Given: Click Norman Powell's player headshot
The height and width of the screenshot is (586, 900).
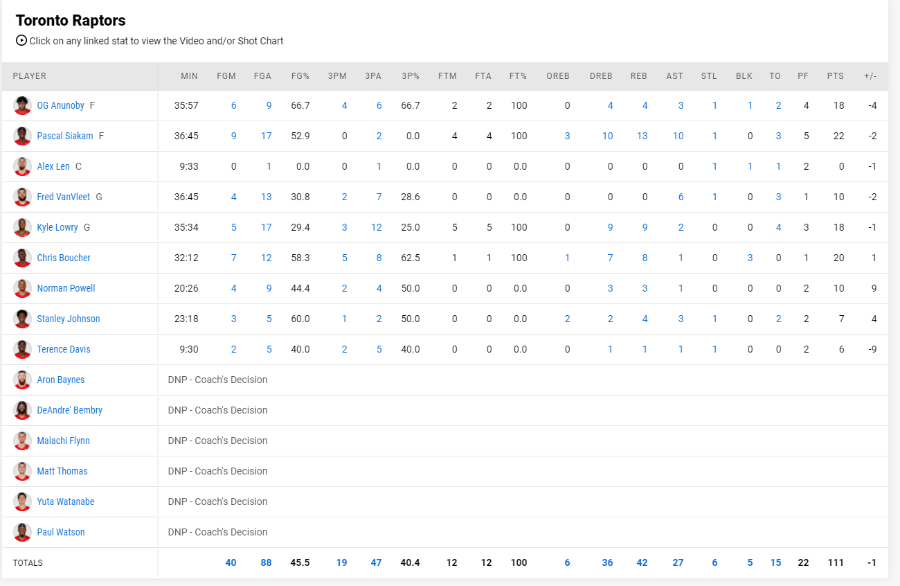Looking at the screenshot, I should click(22, 288).
